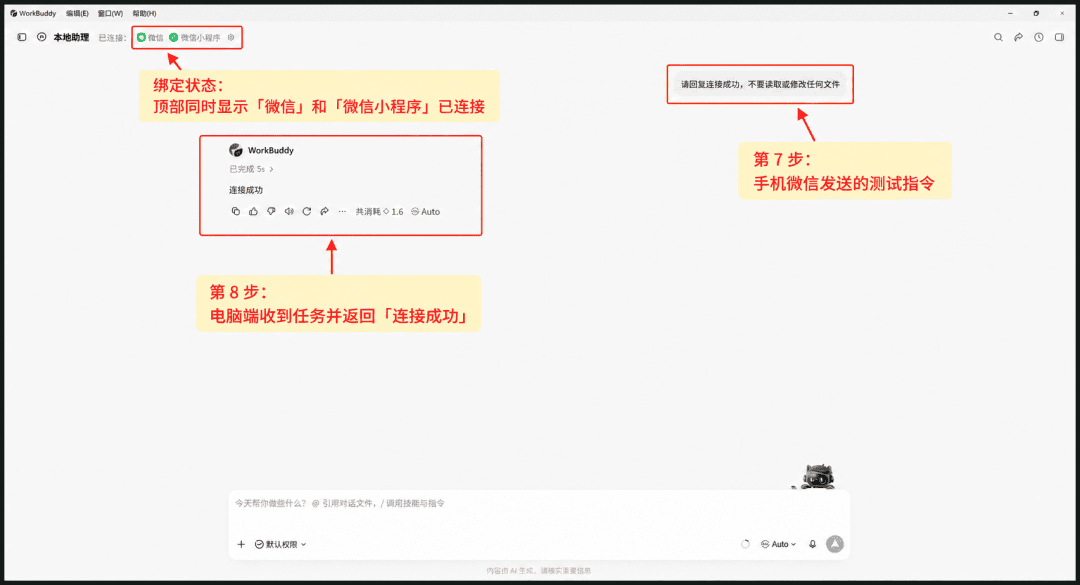Click the Auto label under the reply
This screenshot has height=585, width=1080.
coord(426,212)
